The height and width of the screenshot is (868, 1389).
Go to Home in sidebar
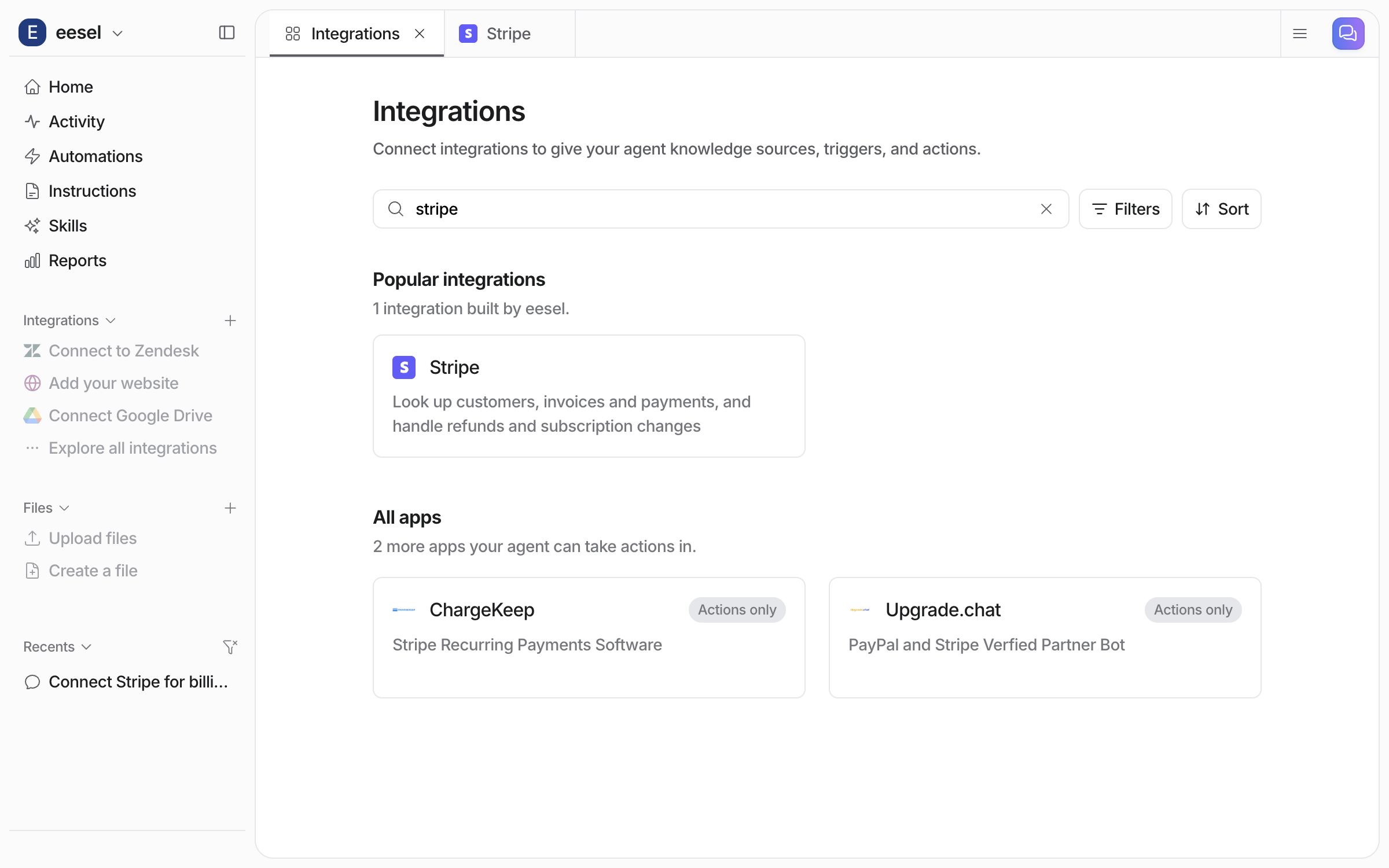coord(127,87)
